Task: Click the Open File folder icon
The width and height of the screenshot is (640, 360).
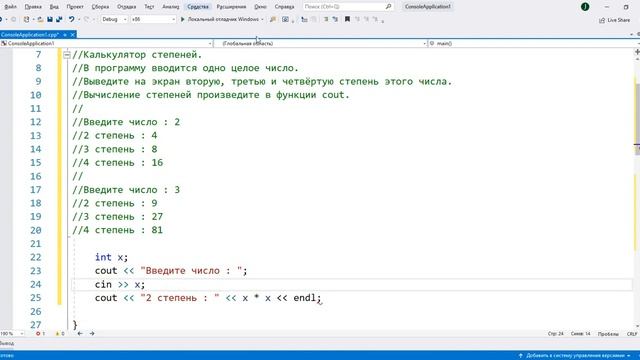Action: click(x=40, y=19)
